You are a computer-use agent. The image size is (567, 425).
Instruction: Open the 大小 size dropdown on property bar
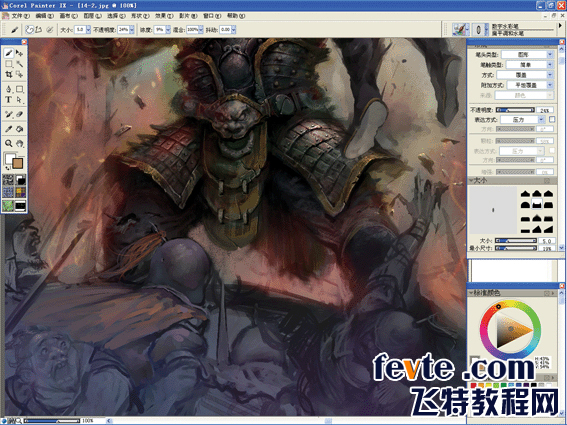pos(88,30)
